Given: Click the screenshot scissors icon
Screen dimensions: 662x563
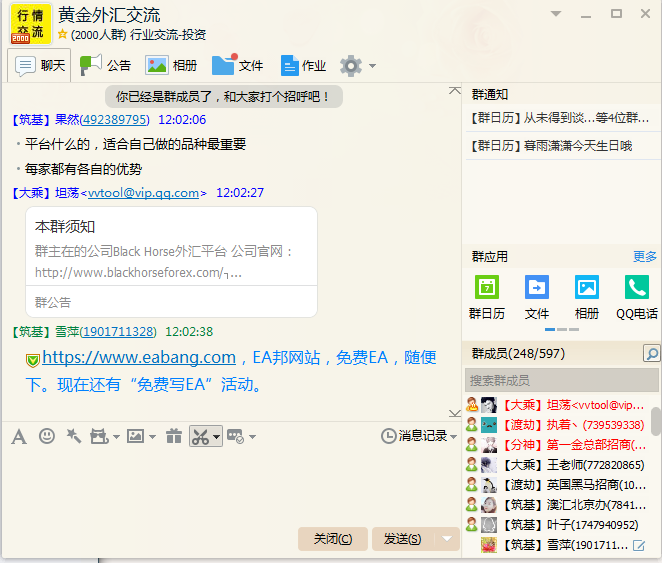Looking at the screenshot, I should coord(200,436).
